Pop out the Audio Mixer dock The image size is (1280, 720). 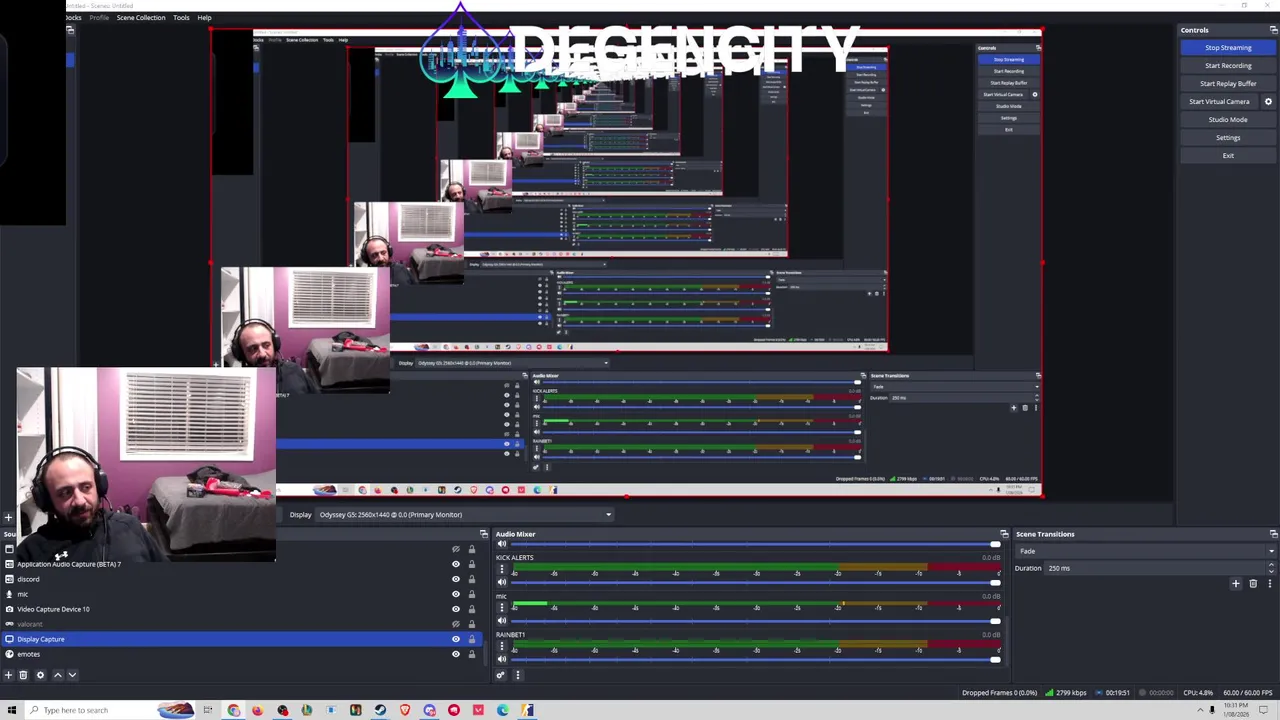(x=1004, y=534)
